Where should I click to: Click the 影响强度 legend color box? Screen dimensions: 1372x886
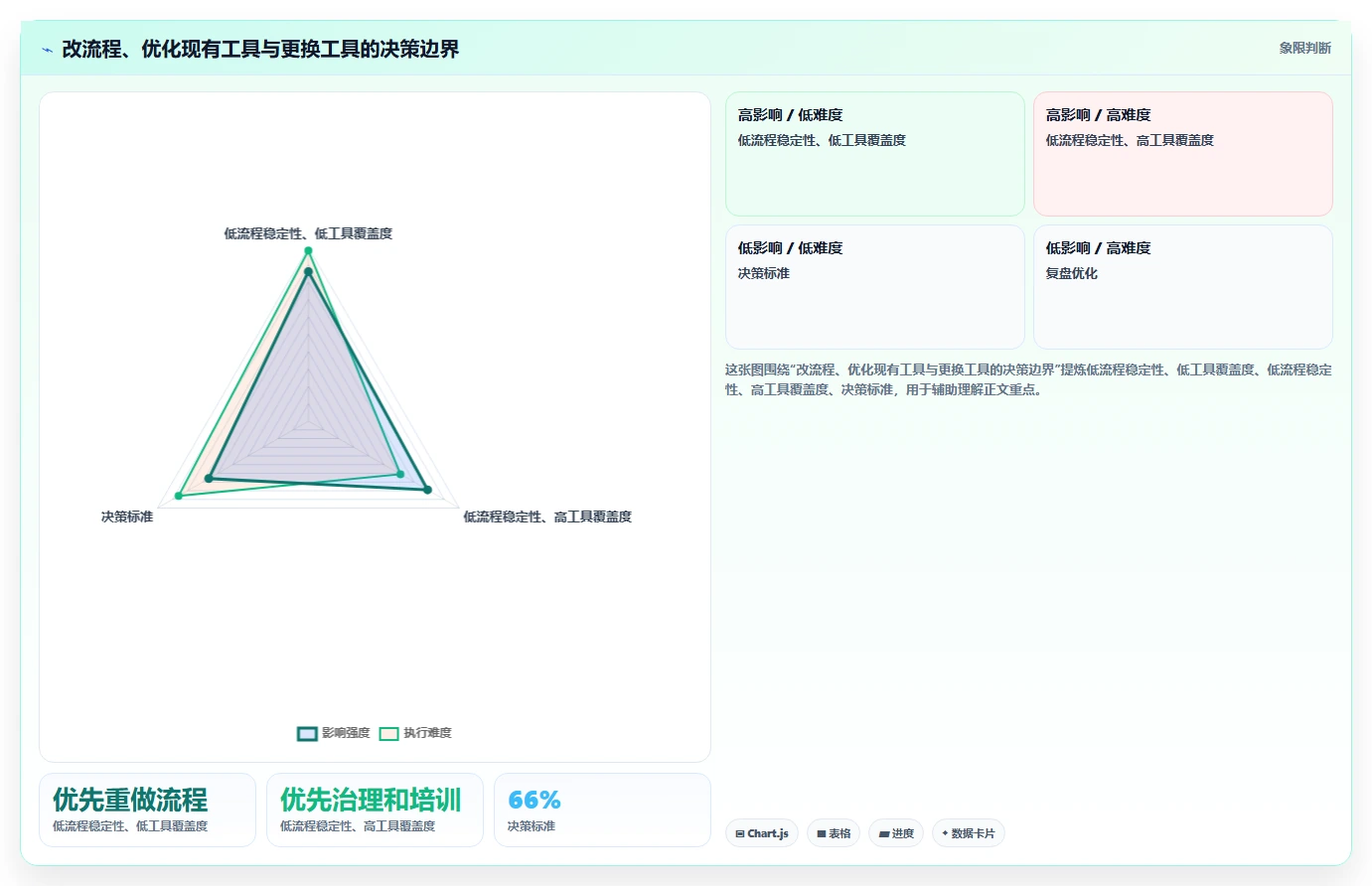(x=307, y=734)
